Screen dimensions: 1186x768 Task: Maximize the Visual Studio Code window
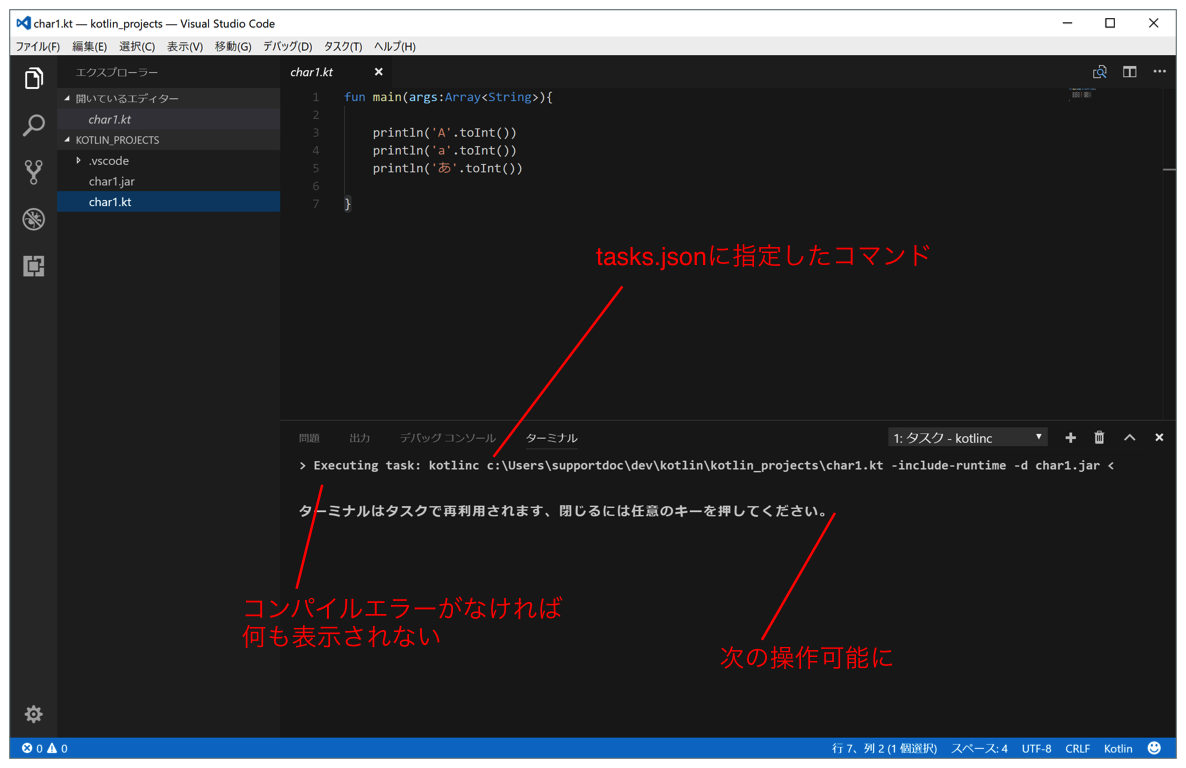tap(1110, 23)
